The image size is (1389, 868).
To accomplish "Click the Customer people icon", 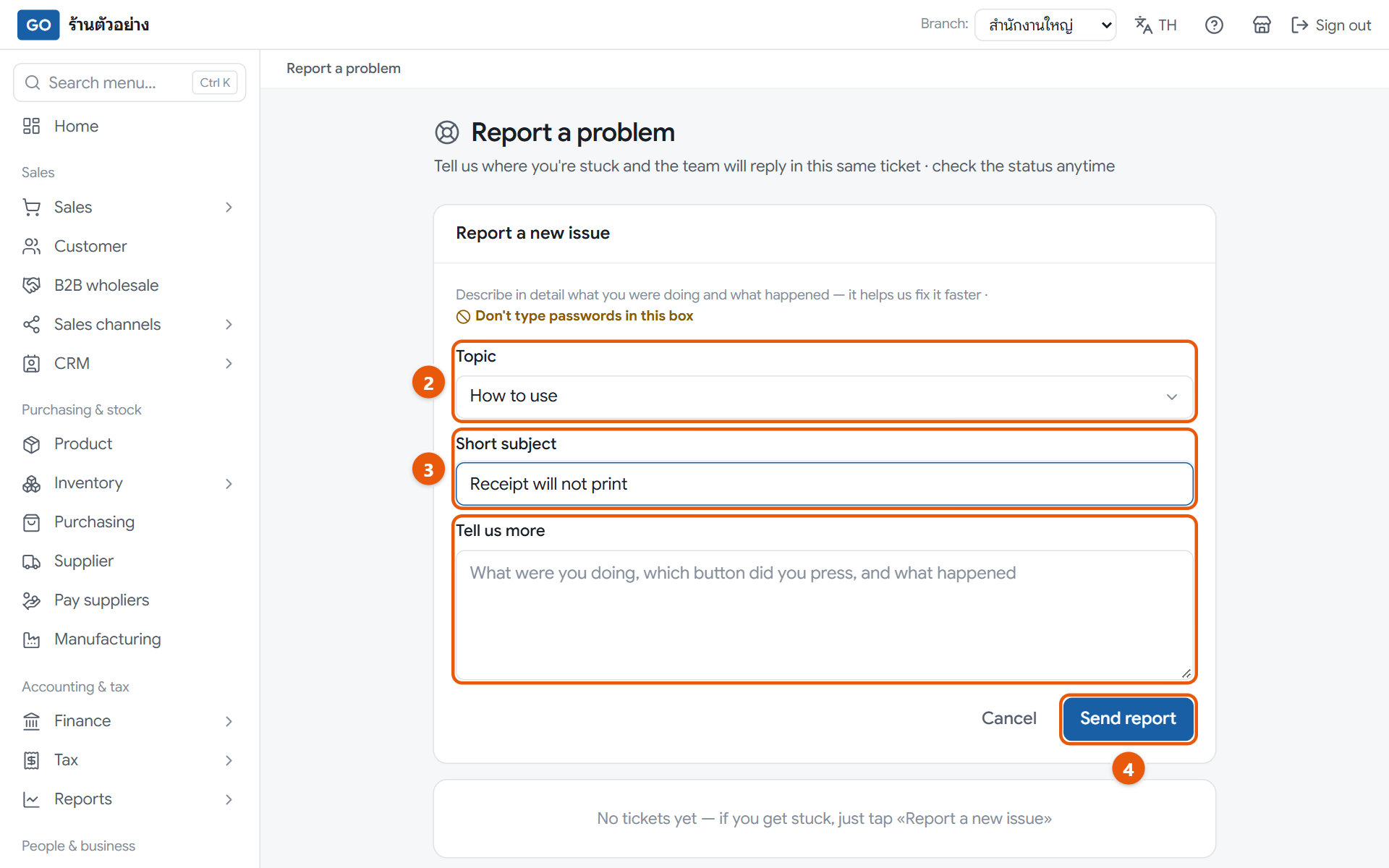I will click(x=31, y=246).
